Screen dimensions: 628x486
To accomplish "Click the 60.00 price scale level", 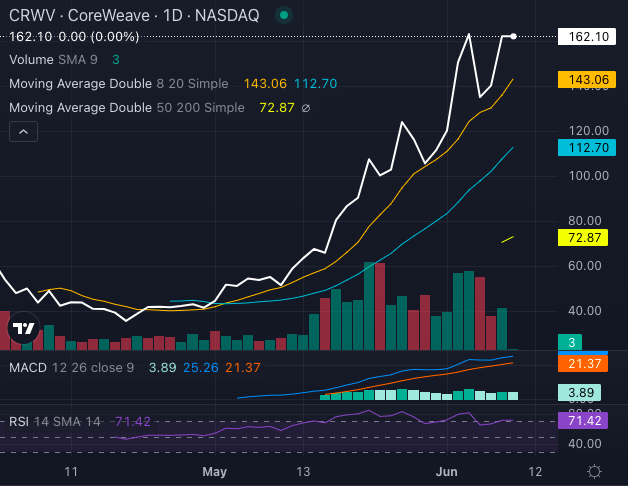I will tap(585, 266).
